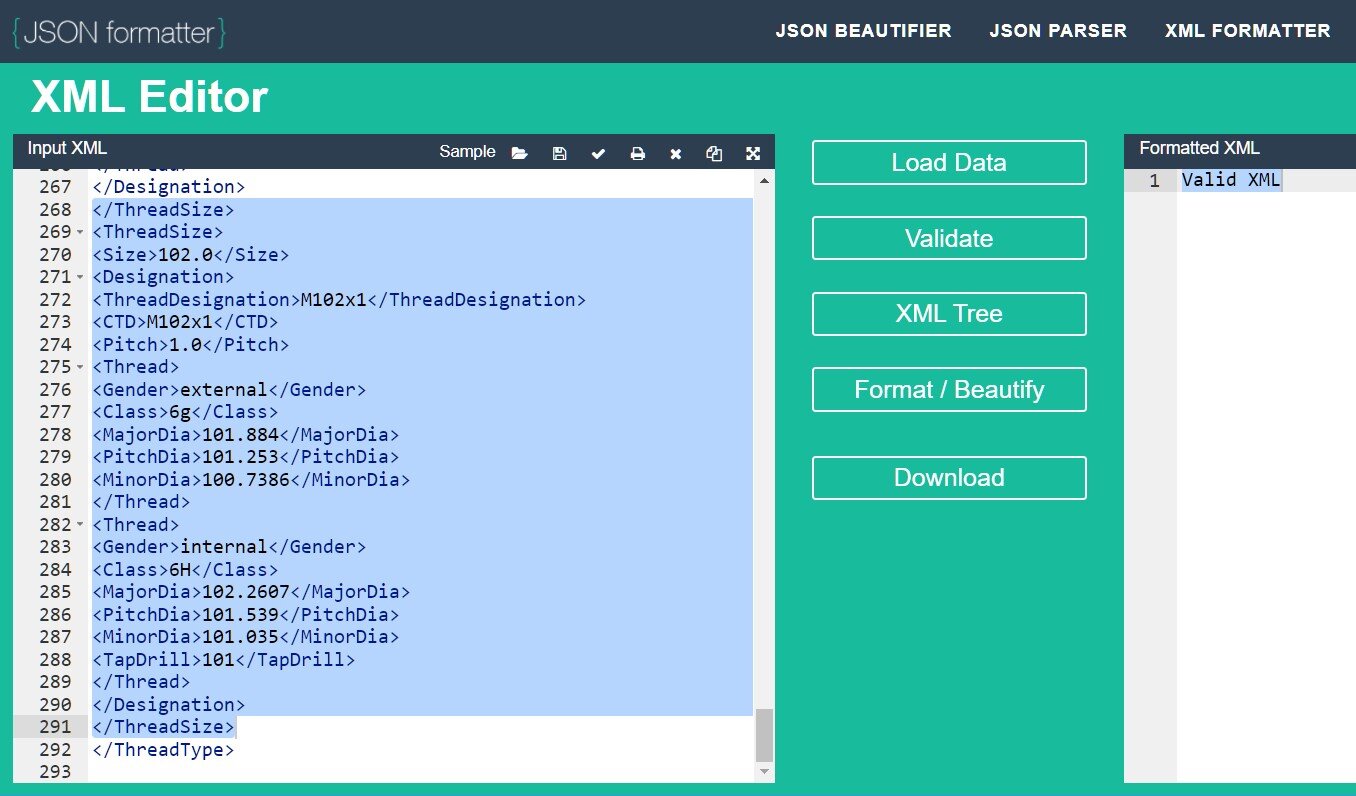Click the 'Valid XML' output line
Image resolution: width=1356 pixels, height=796 pixels.
(1231, 181)
